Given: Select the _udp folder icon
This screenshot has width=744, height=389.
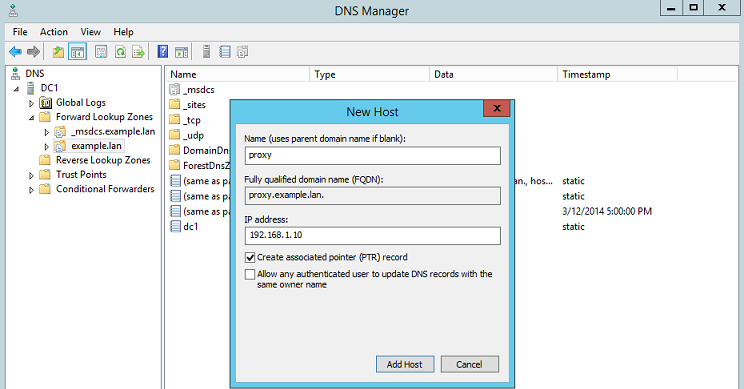Looking at the screenshot, I should tap(175, 135).
